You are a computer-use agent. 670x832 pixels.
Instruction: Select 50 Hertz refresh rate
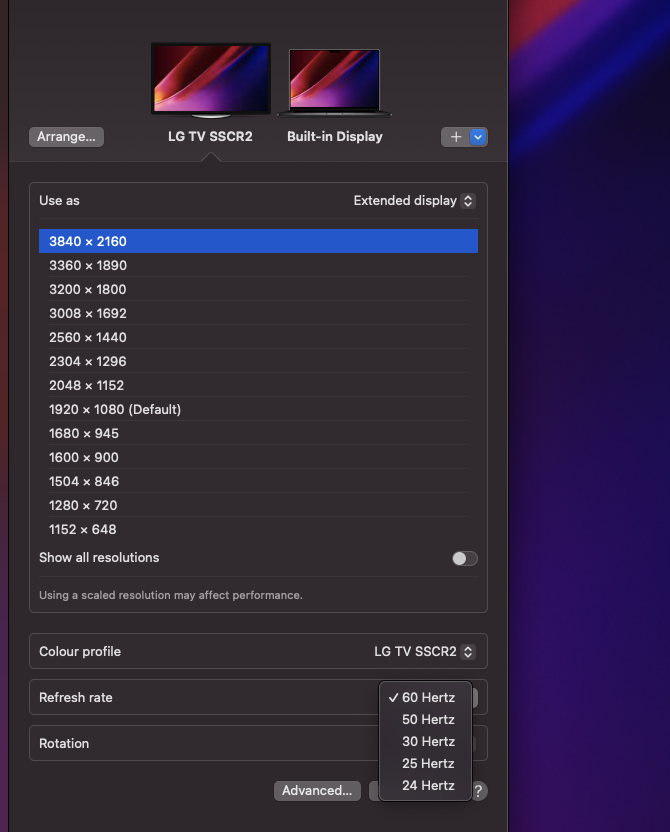point(428,719)
